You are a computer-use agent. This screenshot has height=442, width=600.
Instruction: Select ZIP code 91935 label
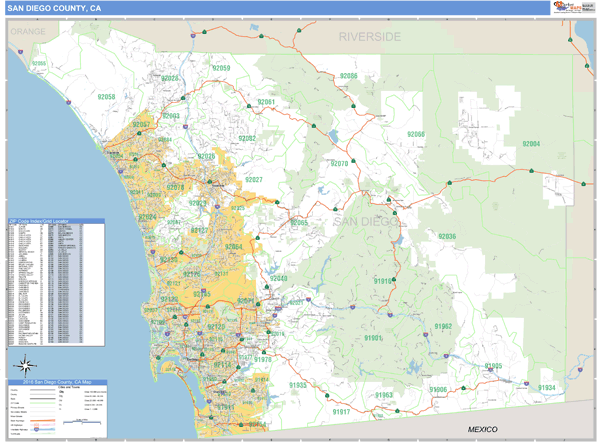click(298, 385)
